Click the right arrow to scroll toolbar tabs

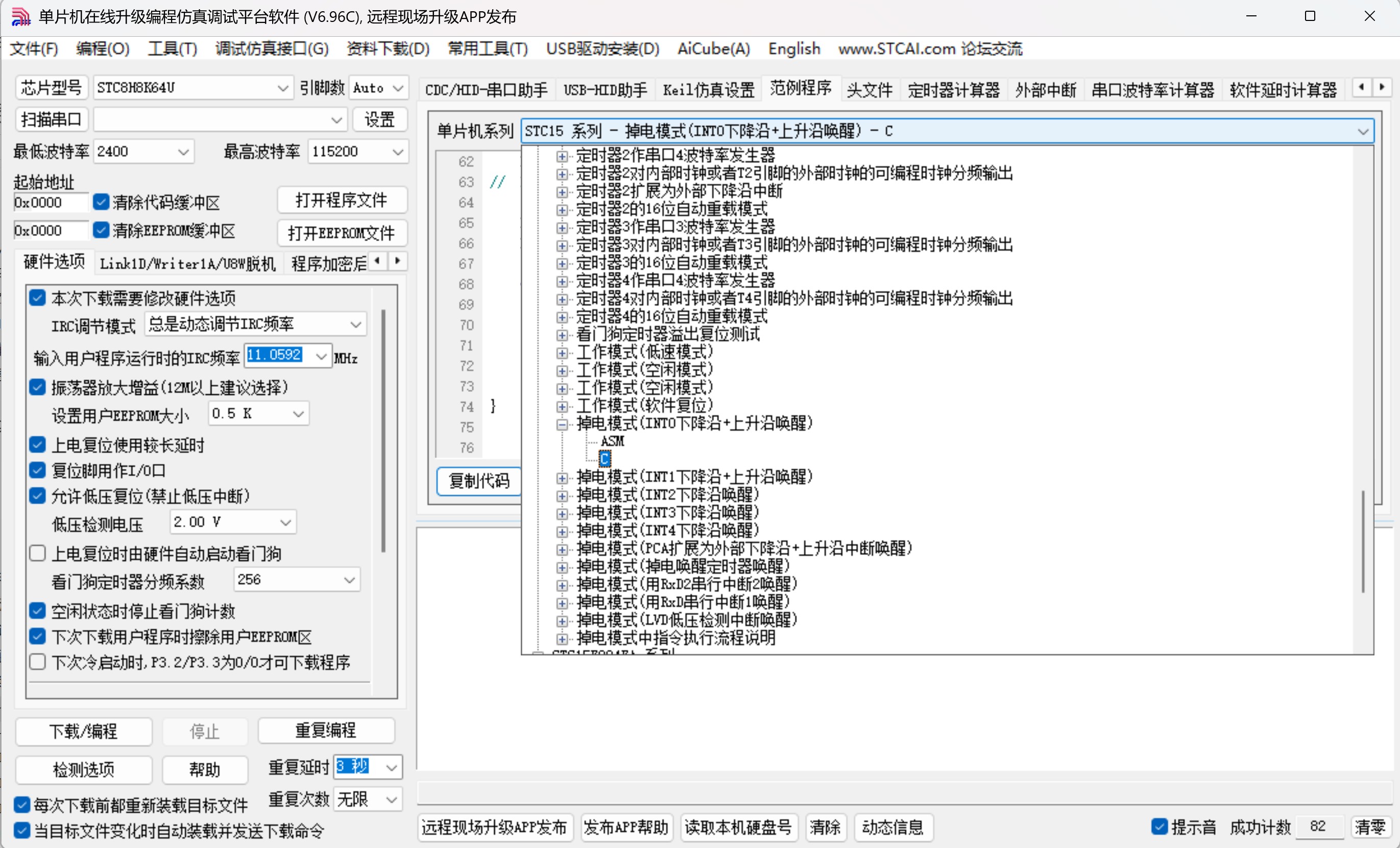(x=1384, y=87)
